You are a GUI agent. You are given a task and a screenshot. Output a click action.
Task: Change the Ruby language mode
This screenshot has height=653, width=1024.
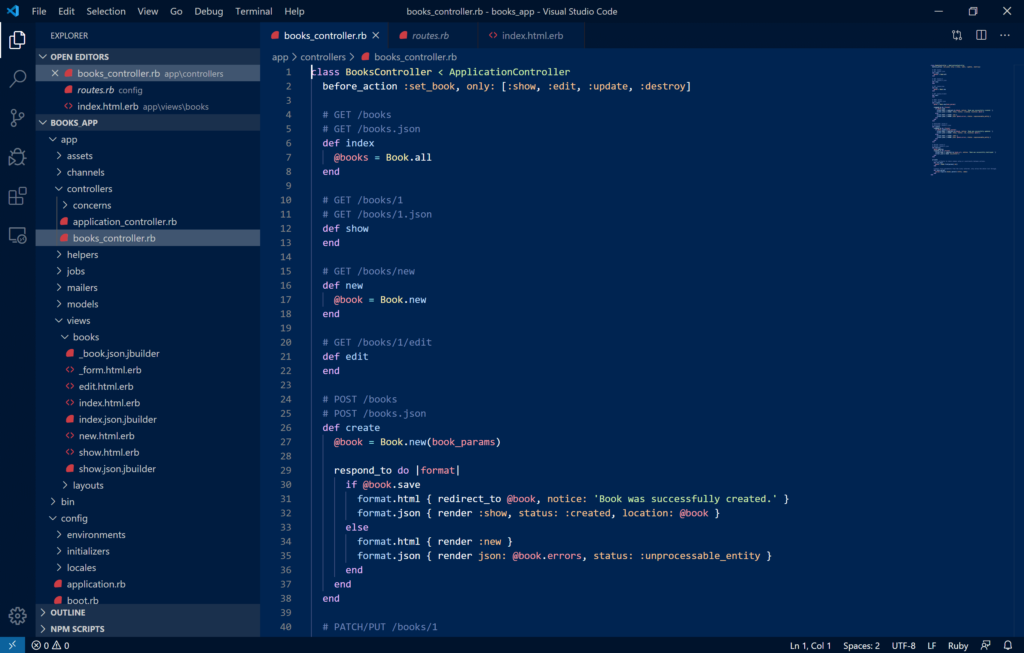coord(957,645)
